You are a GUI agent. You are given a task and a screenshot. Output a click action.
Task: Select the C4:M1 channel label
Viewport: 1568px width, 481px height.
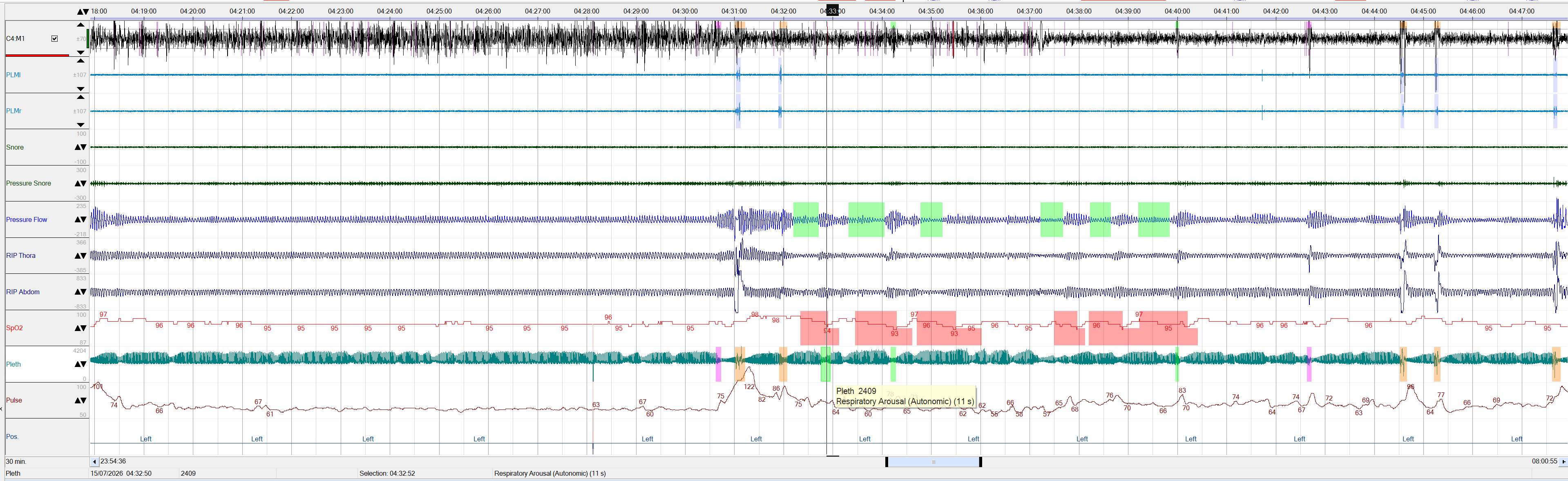pos(16,38)
